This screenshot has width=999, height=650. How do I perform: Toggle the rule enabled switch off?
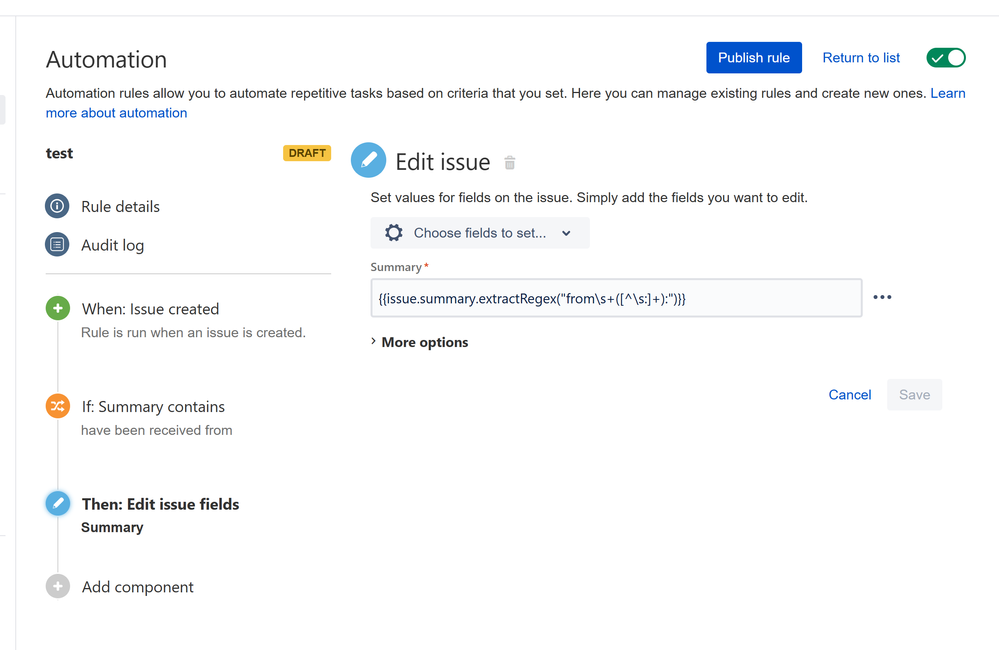pos(946,58)
